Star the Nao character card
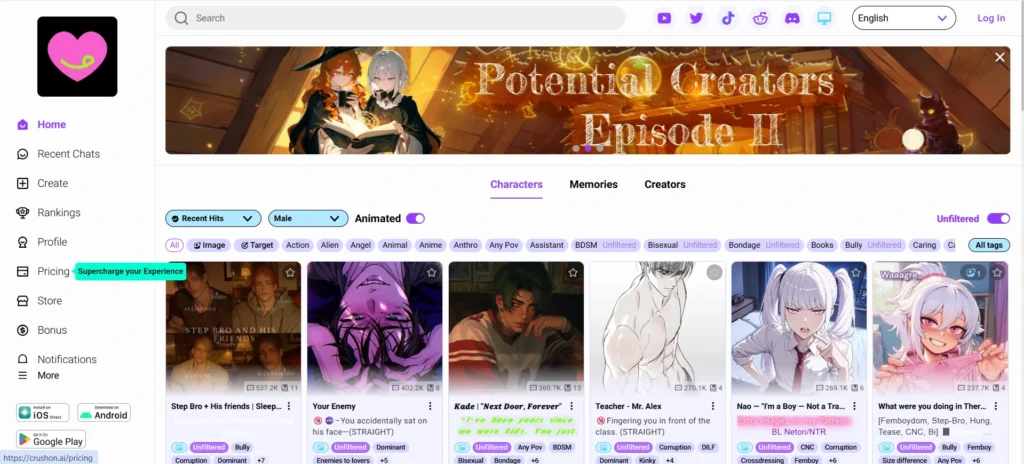This screenshot has width=1024, height=464. [856, 273]
